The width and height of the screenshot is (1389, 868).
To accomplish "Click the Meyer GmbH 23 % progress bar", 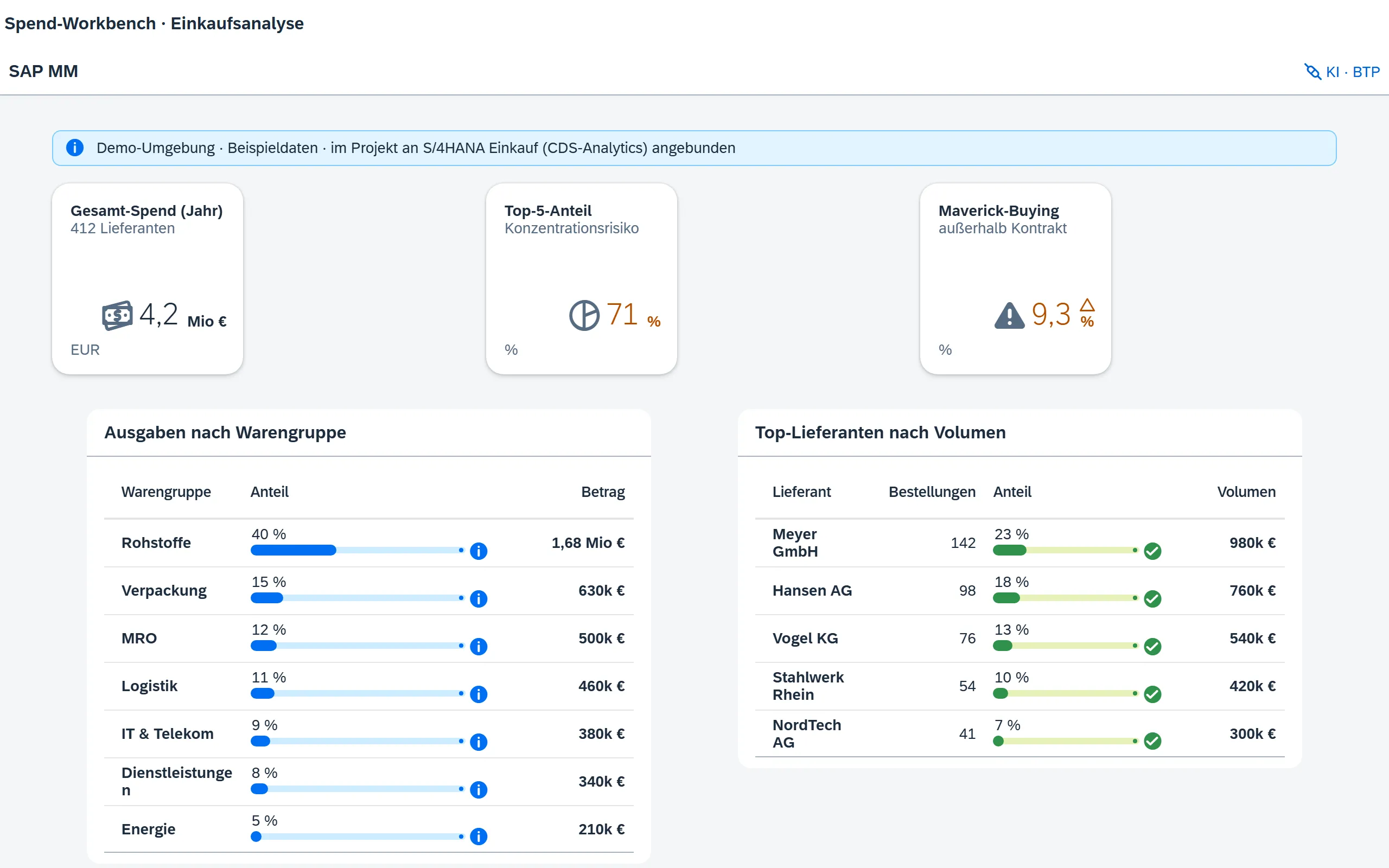I will pos(1065,550).
